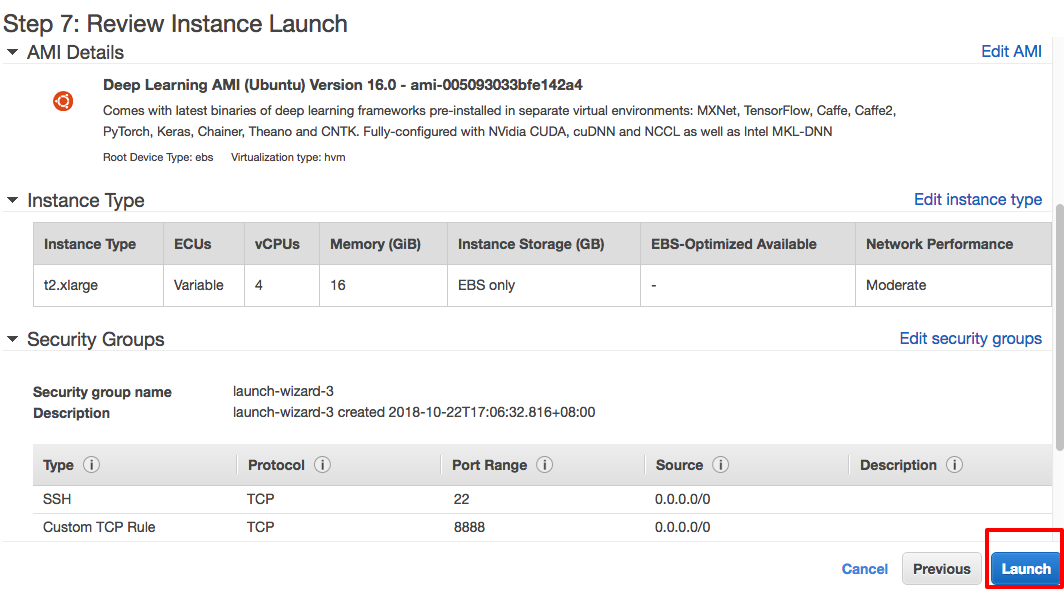Image resolution: width=1064 pixels, height=591 pixels.
Task: Click Edit instance type
Action: coord(977,199)
